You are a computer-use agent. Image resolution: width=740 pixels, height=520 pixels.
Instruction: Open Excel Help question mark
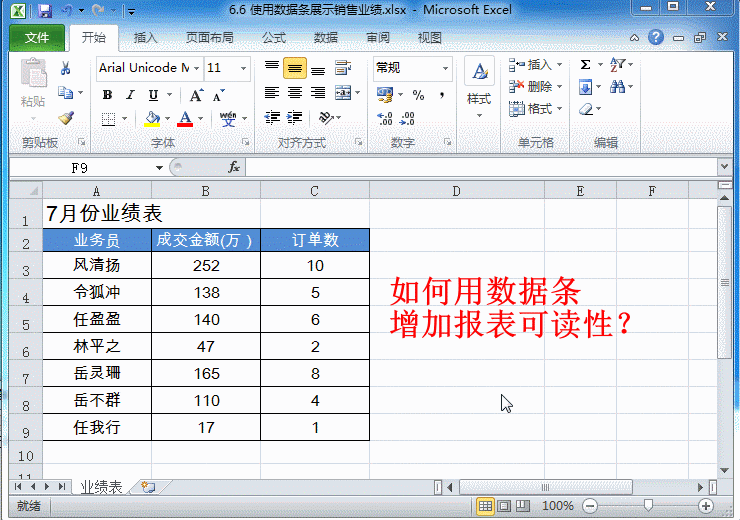(656, 37)
